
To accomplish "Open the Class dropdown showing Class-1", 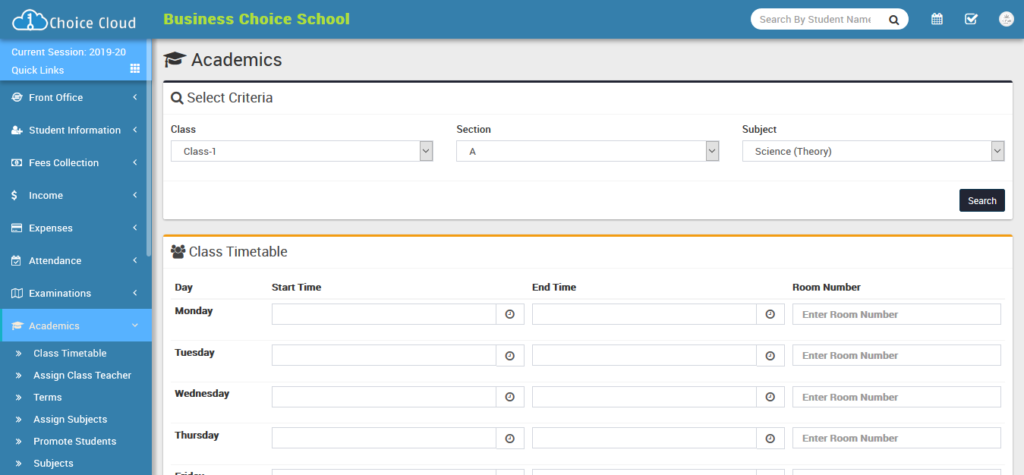I will 302,151.
